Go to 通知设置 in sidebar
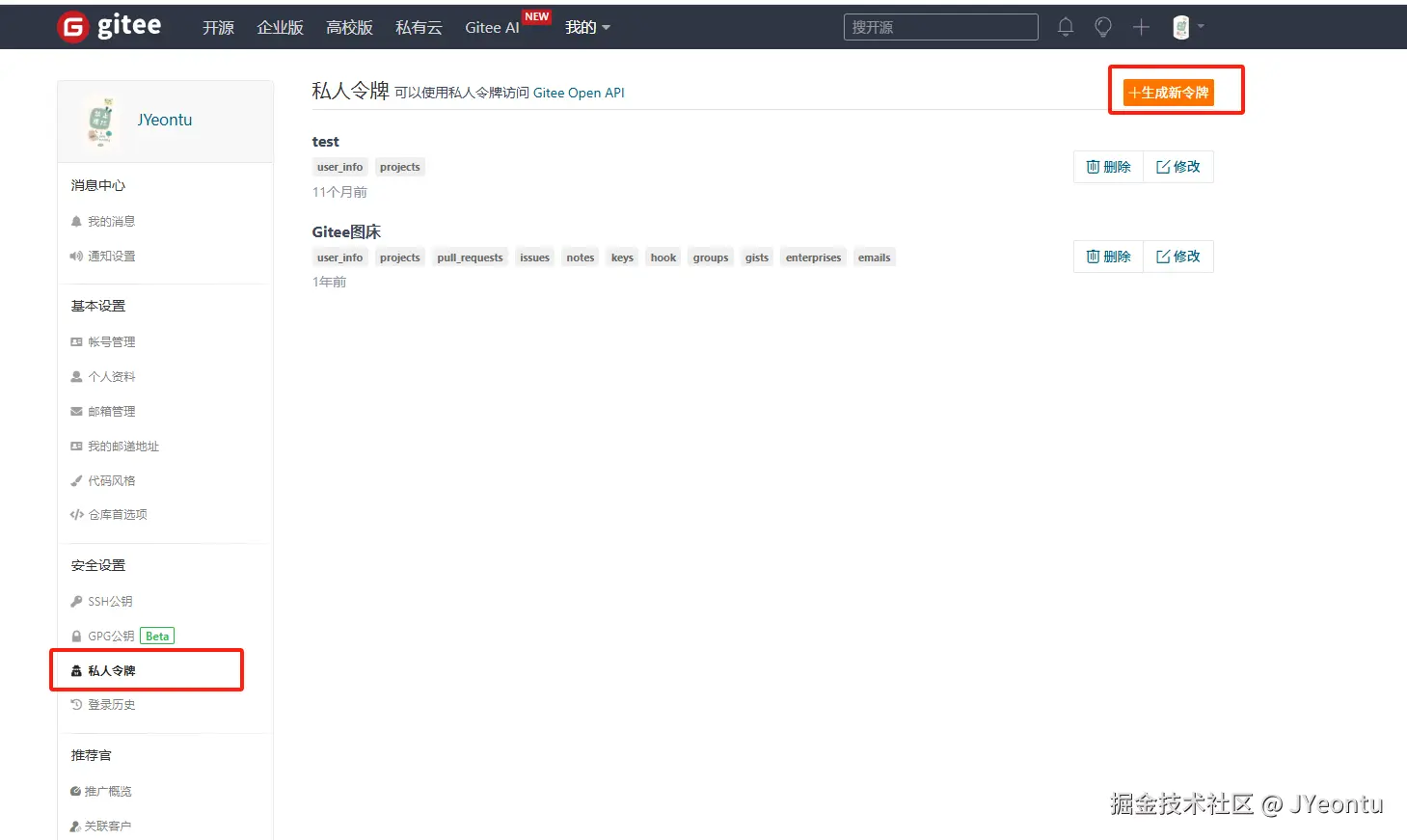Screen dimensions: 1407x840 pyautogui.click(x=102, y=256)
